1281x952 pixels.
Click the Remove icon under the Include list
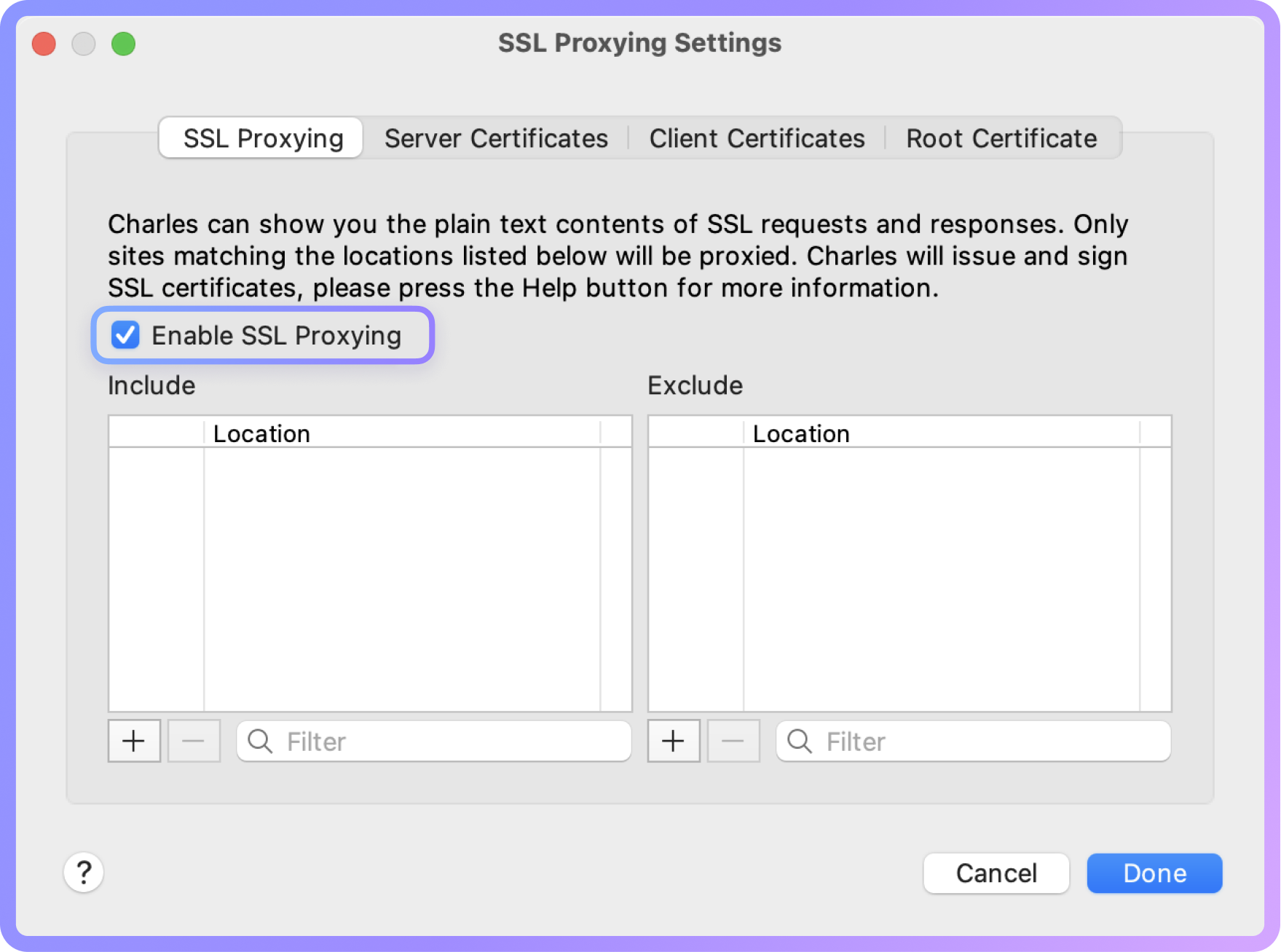(x=194, y=741)
